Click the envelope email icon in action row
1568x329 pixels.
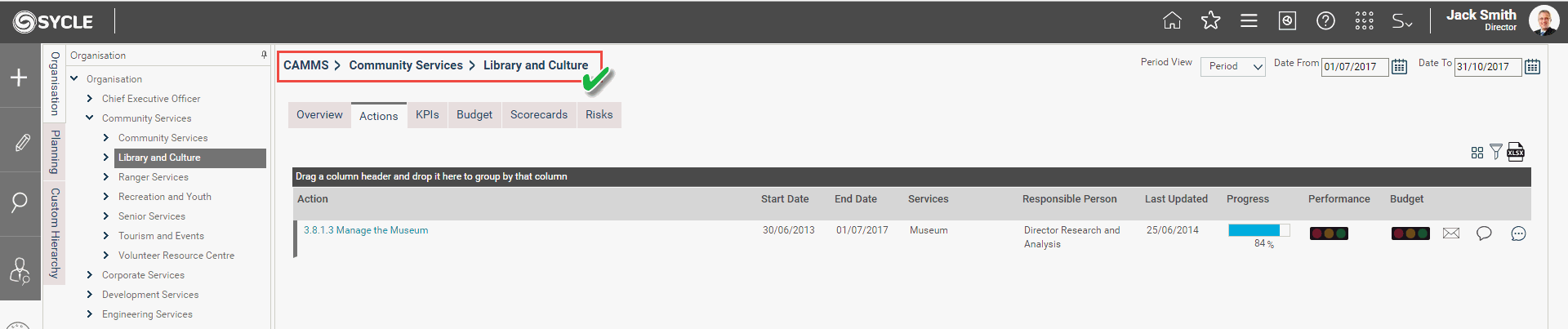point(1450,233)
